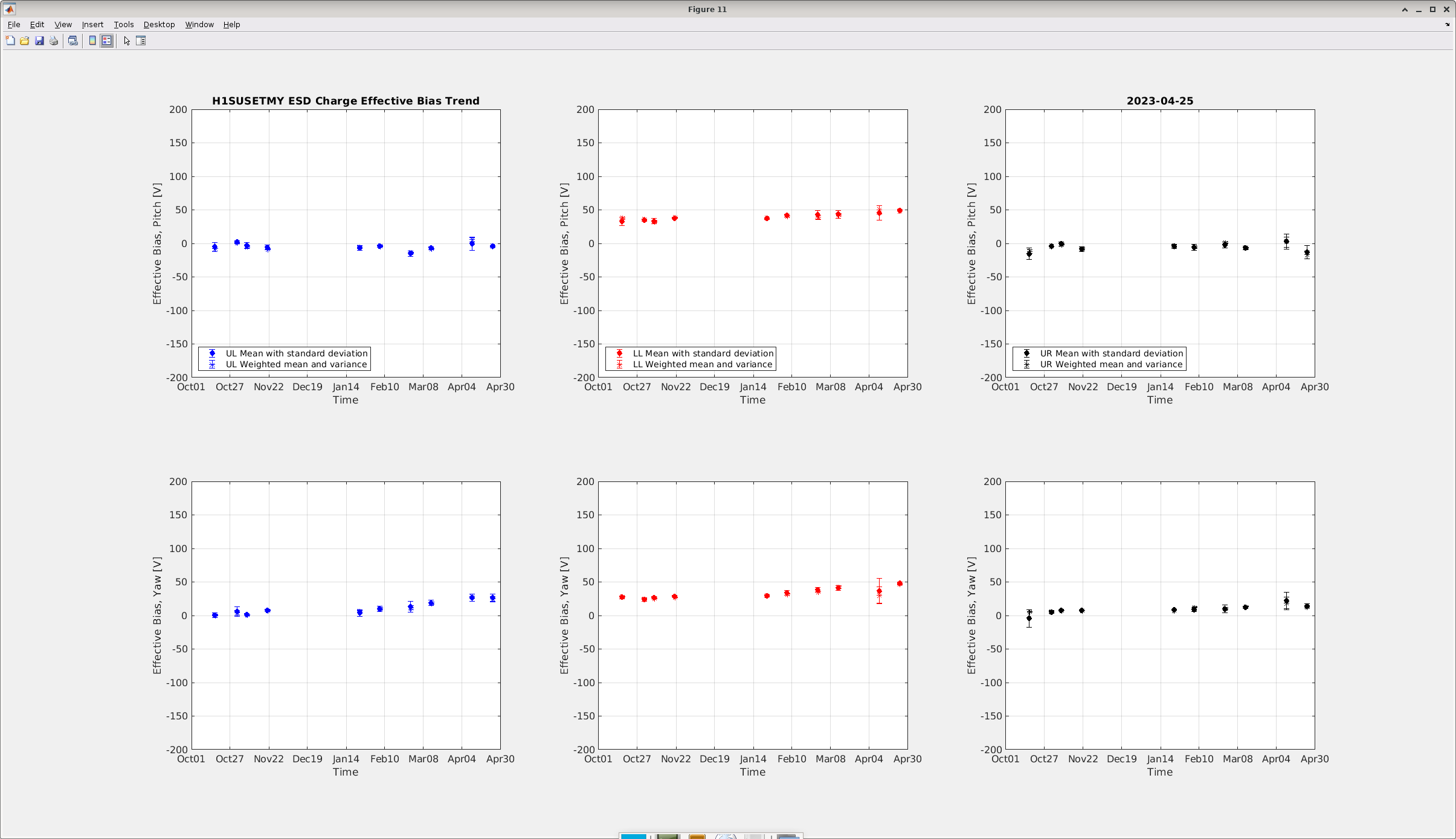Click the y-axis label of the red yaw plot
Screen dimensions: 1456x839
tap(564, 616)
